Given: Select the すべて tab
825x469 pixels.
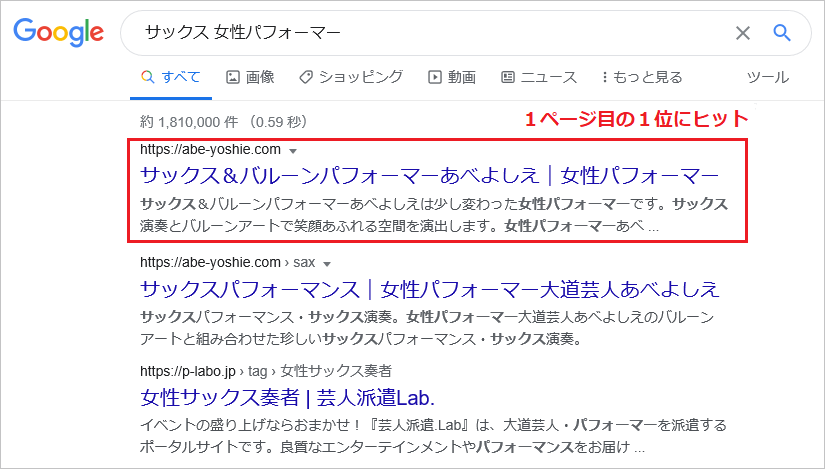Looking at the screenshot, I should pyautogui.click(x=171, y=77).
